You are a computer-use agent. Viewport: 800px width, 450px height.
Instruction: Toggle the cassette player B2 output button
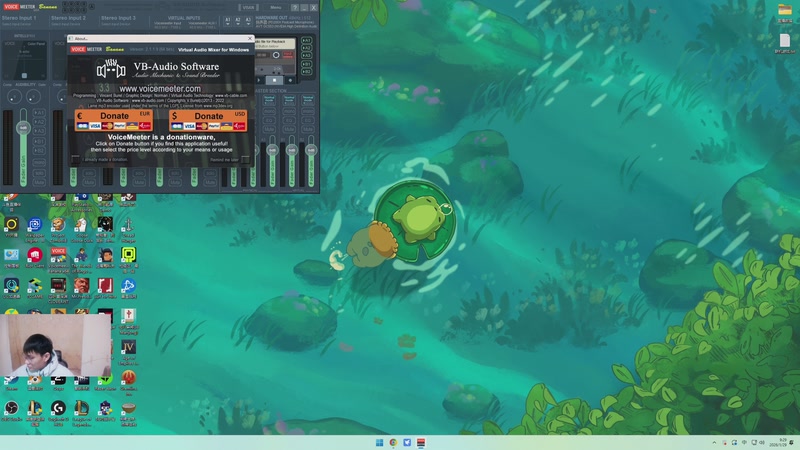pos(306,72)
